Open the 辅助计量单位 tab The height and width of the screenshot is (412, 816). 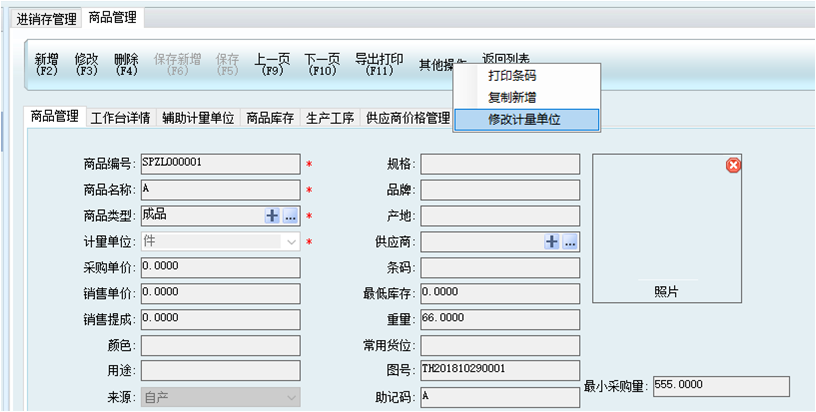coord(198,118)
